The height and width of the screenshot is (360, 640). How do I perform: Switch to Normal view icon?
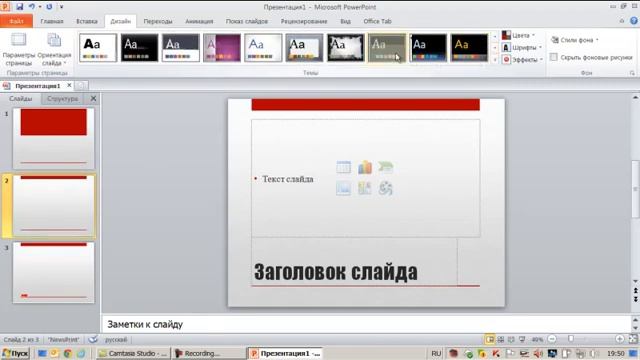(x=490, y=339)
